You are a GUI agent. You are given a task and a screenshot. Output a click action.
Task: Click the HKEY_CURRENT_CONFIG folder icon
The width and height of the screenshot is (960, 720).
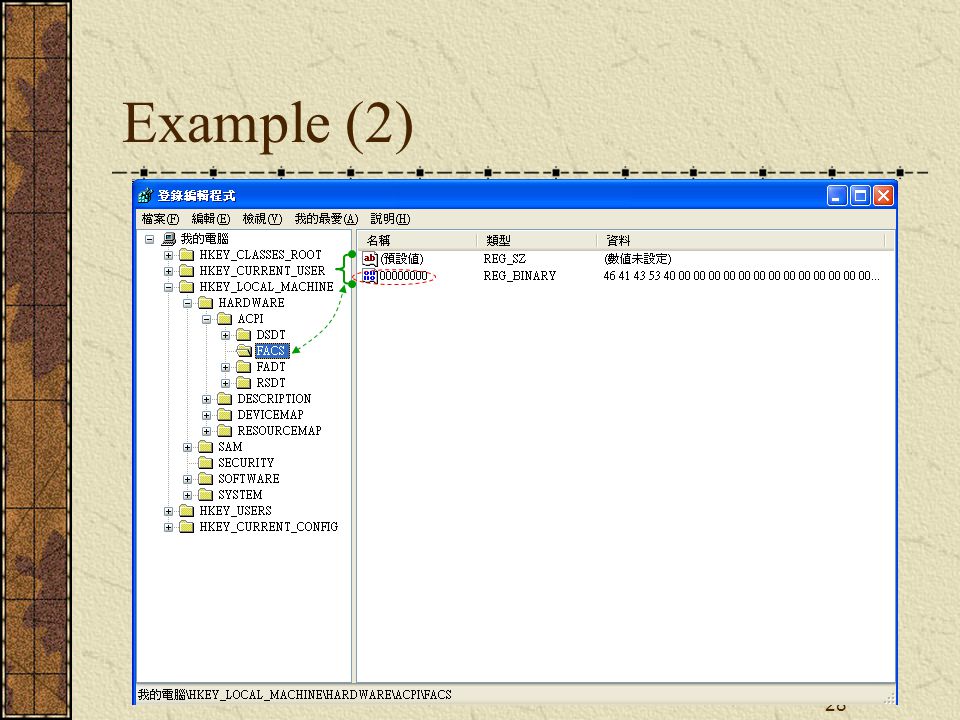187,527
